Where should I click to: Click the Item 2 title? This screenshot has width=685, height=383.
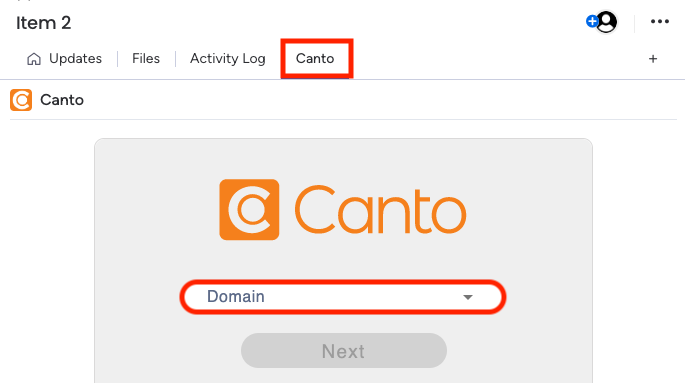43,23
